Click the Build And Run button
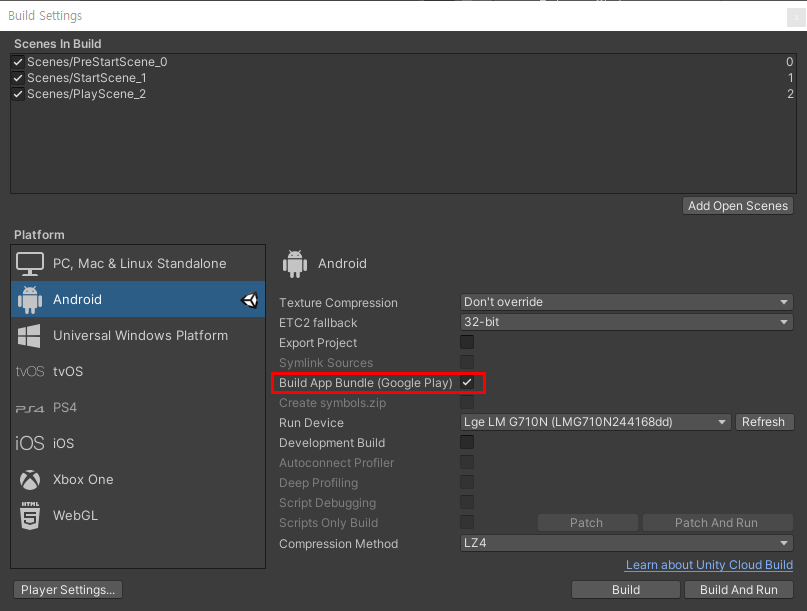 coord(739,590)
